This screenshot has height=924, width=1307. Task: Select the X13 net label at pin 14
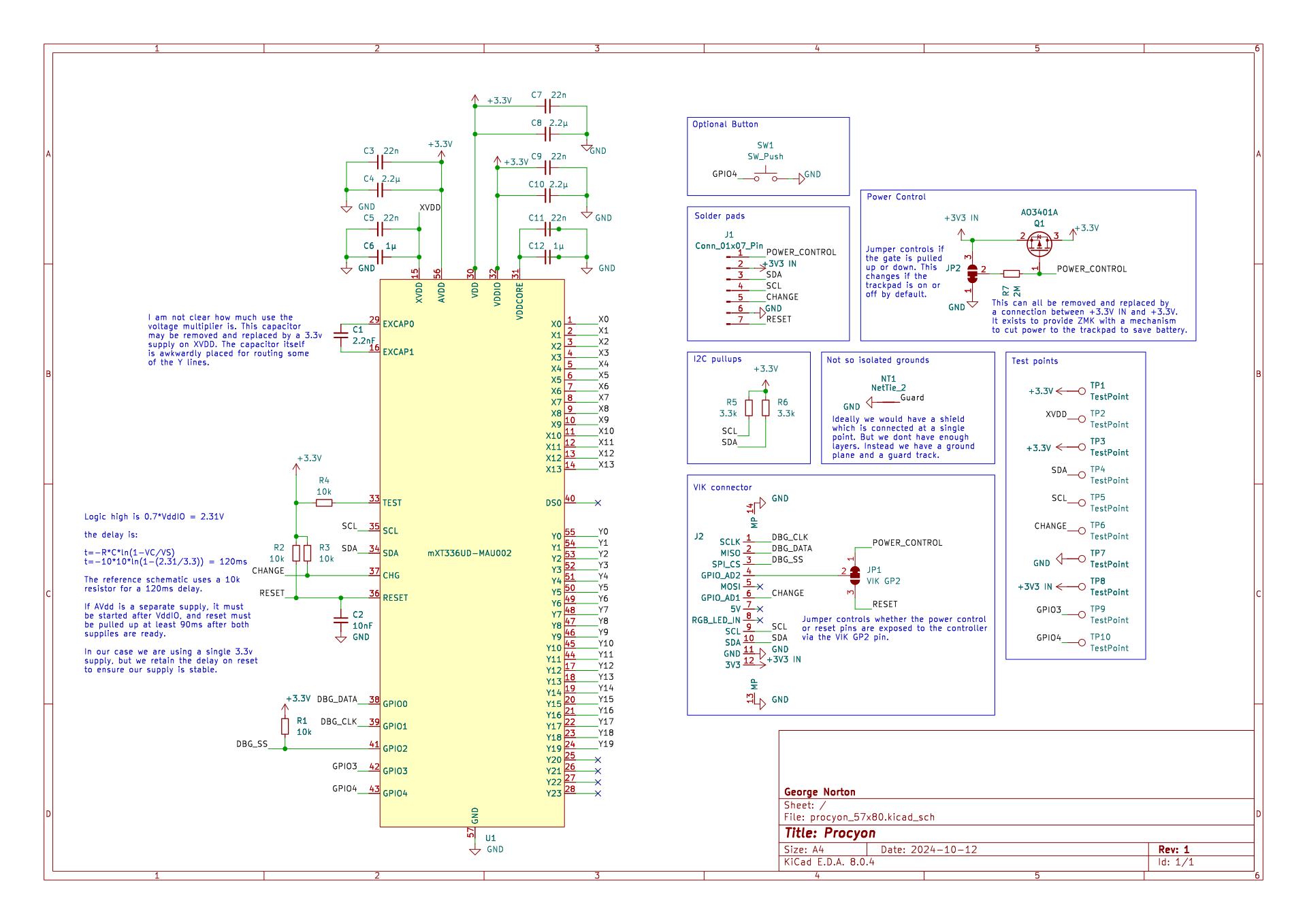pyautogui.click(x=606, y=465)
